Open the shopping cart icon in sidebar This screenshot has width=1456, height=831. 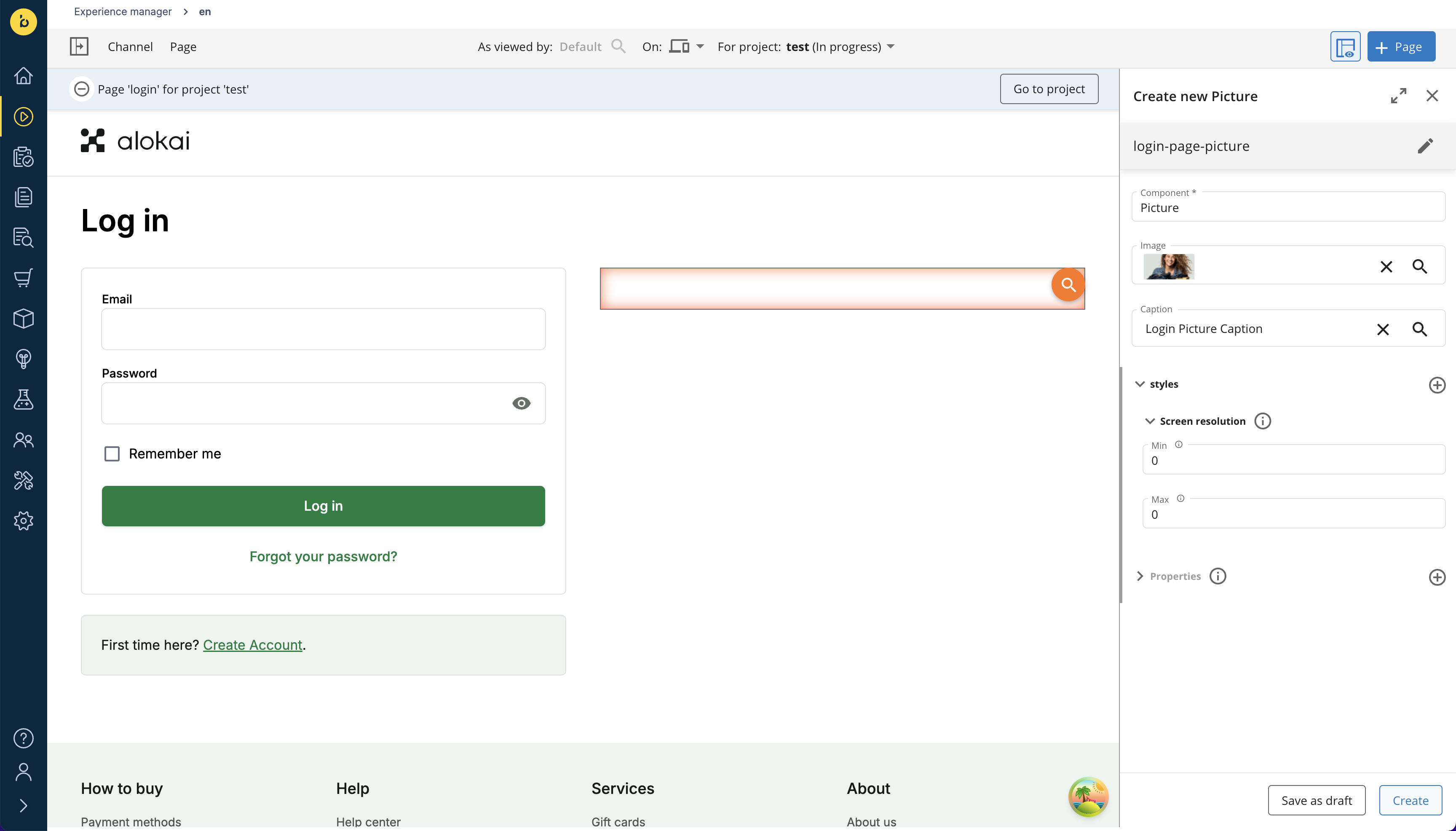tap(24, 278)
